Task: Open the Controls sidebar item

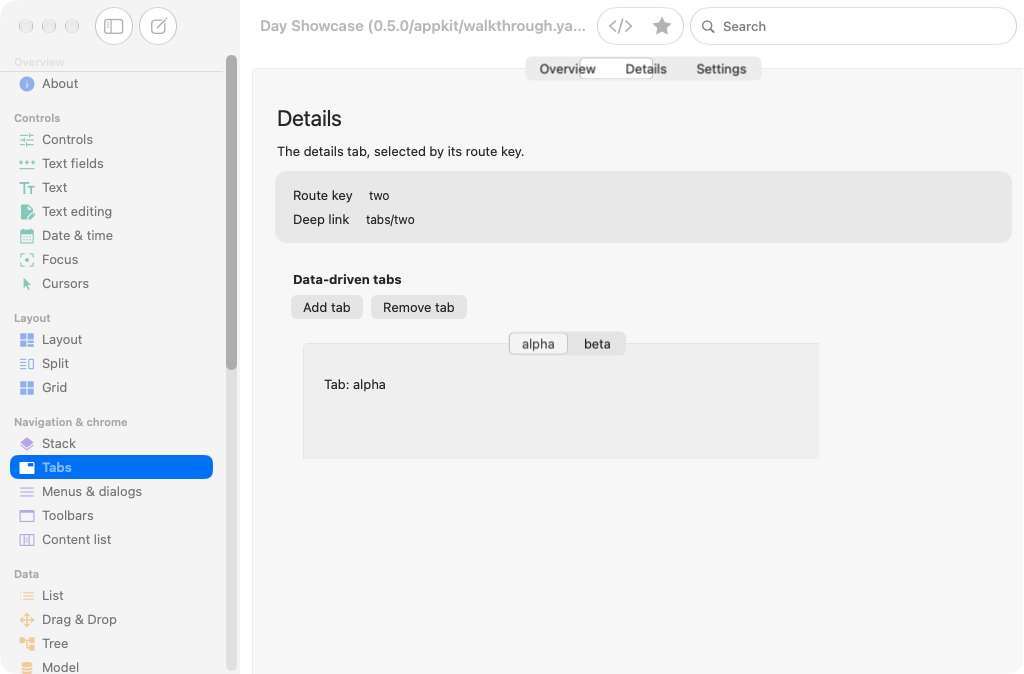Action: [x=112, y=140]
